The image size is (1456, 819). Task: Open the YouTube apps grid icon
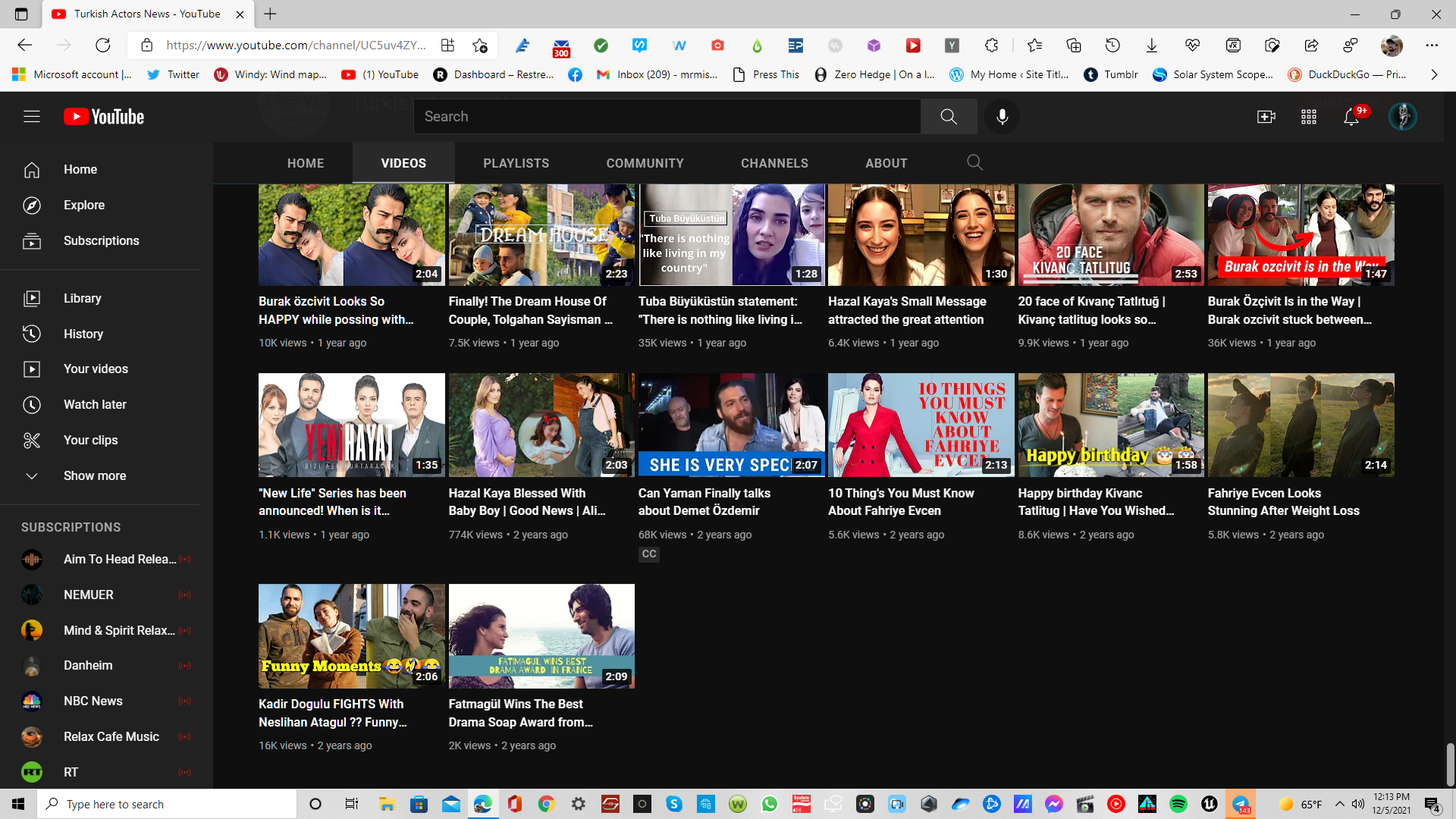(1309, 117)
